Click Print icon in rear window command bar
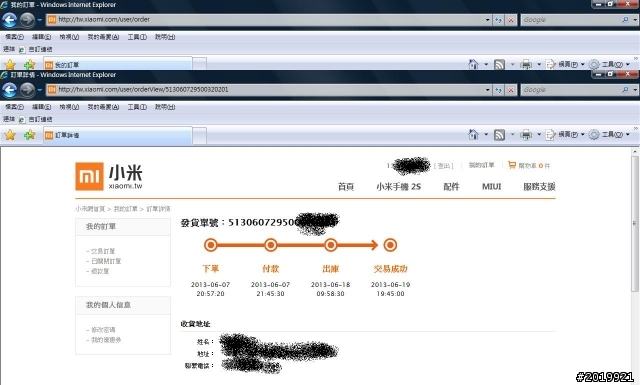640x385 pixels. click(x=526, y=64)
